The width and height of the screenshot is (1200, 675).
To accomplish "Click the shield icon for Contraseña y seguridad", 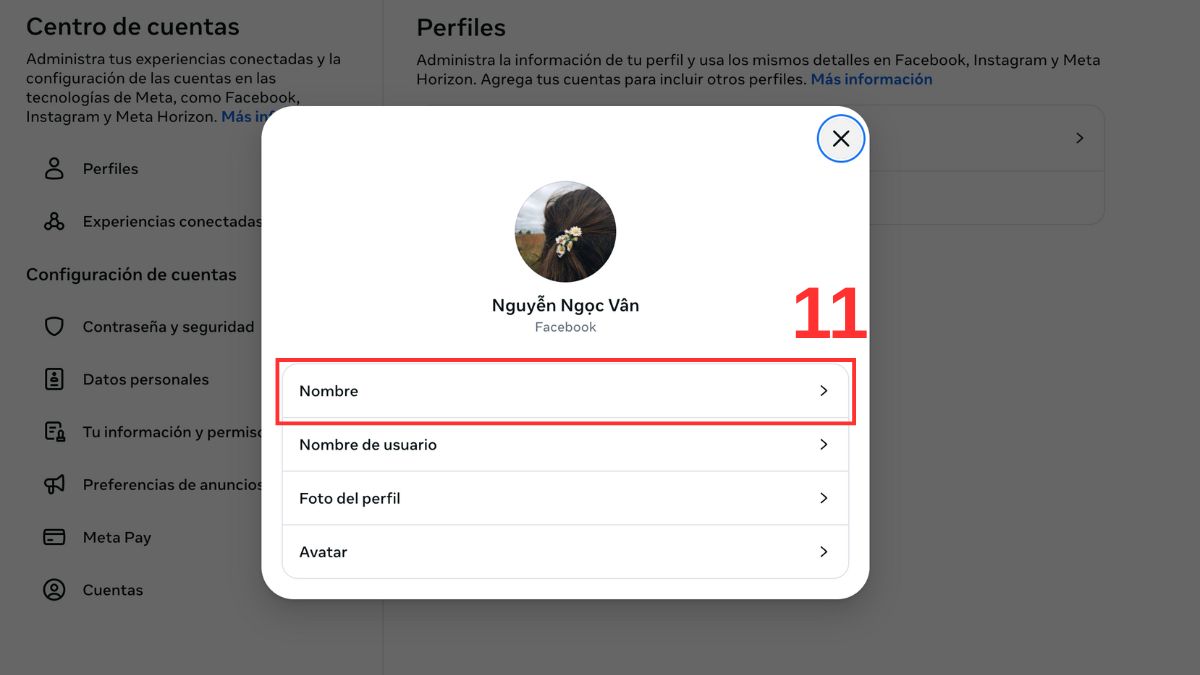I will point(53,325).
